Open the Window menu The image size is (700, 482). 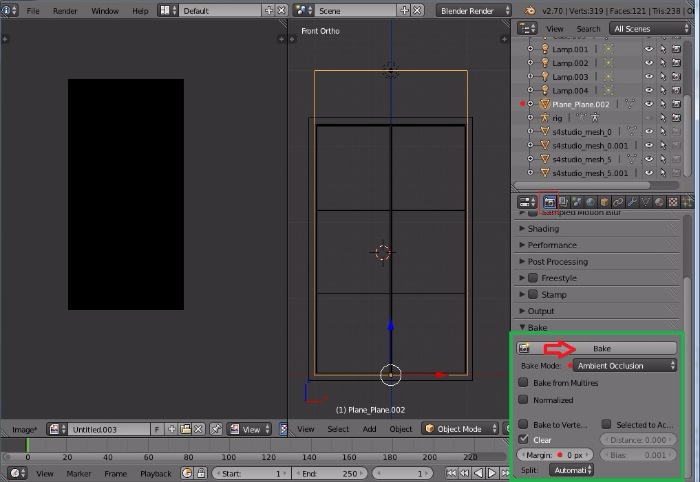coord(104,11)
